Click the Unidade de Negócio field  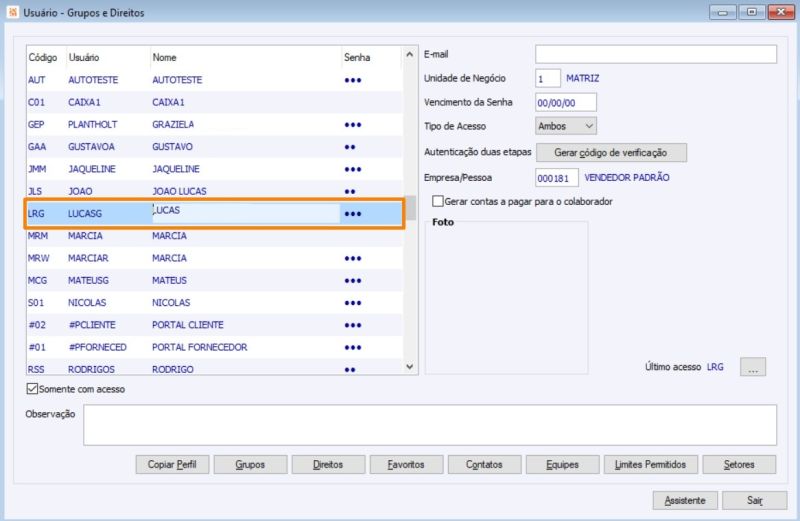click(x=547, y=79)
